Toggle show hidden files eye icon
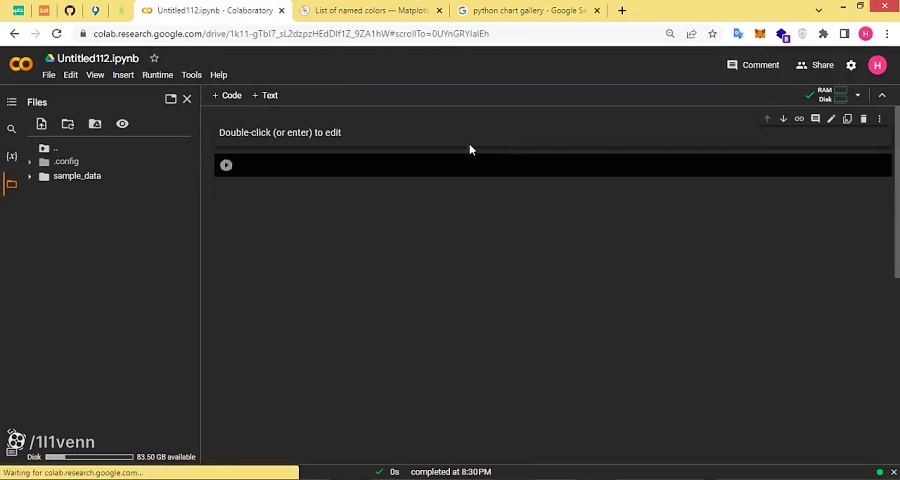 coord(122,124)
